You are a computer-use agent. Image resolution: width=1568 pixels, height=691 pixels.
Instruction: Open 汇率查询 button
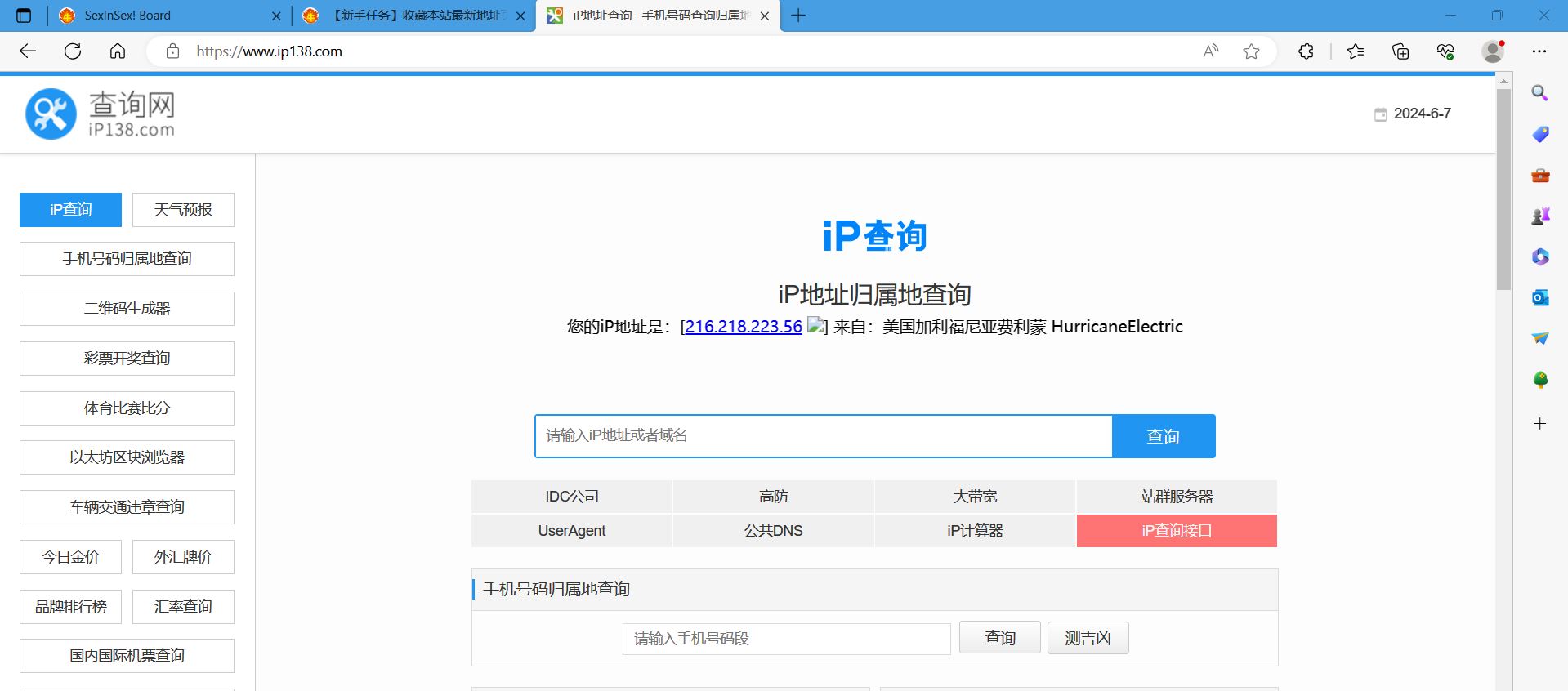[183, 607]
